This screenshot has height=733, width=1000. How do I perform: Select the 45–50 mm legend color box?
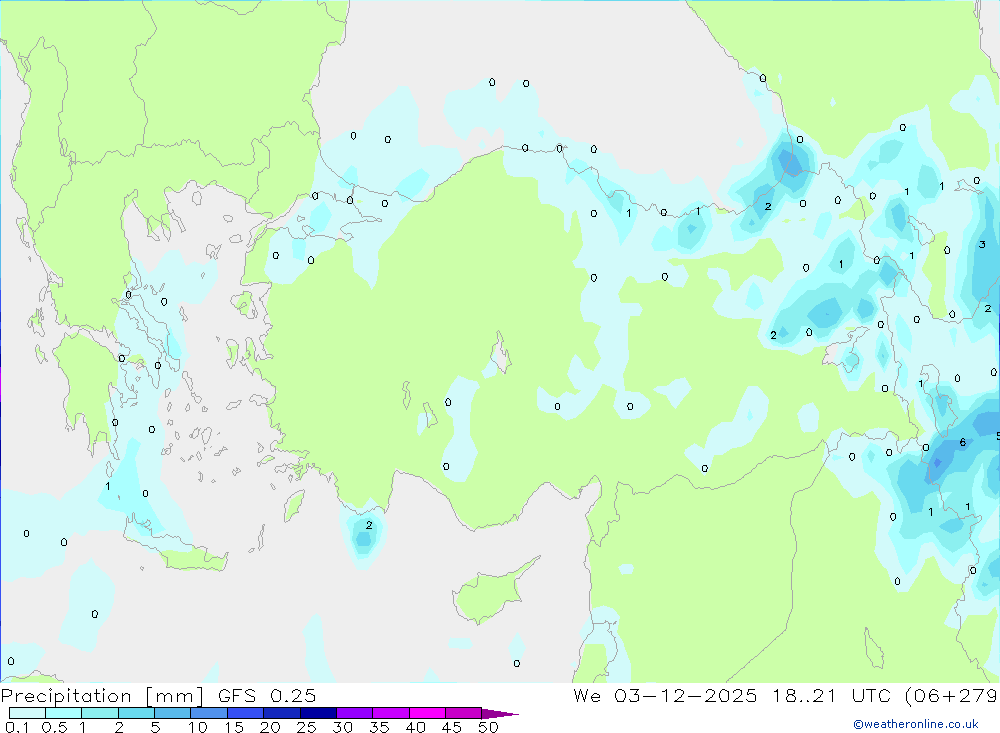464,713
